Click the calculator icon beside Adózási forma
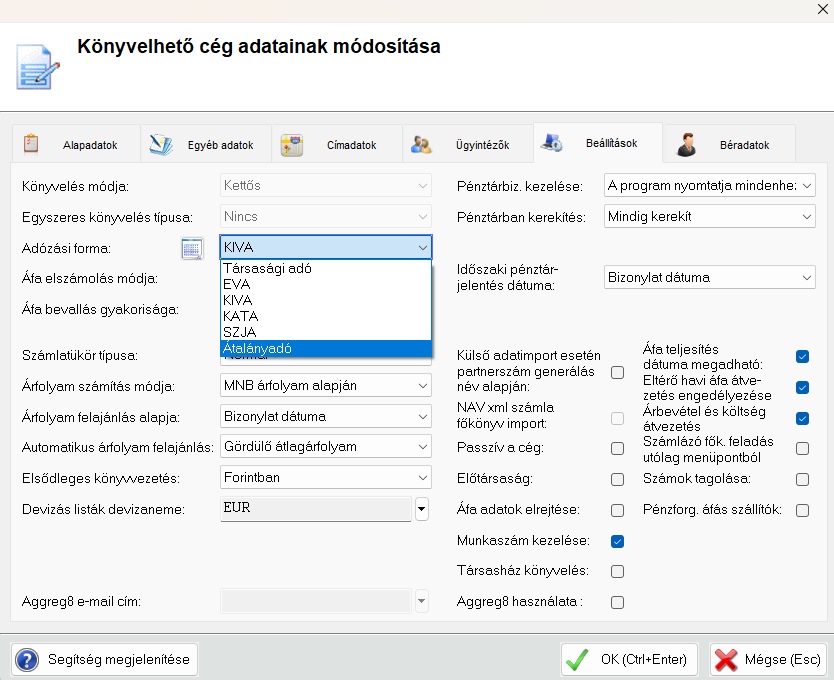The width and height of the screenshot is (834, 680). [x=191, y=248]
